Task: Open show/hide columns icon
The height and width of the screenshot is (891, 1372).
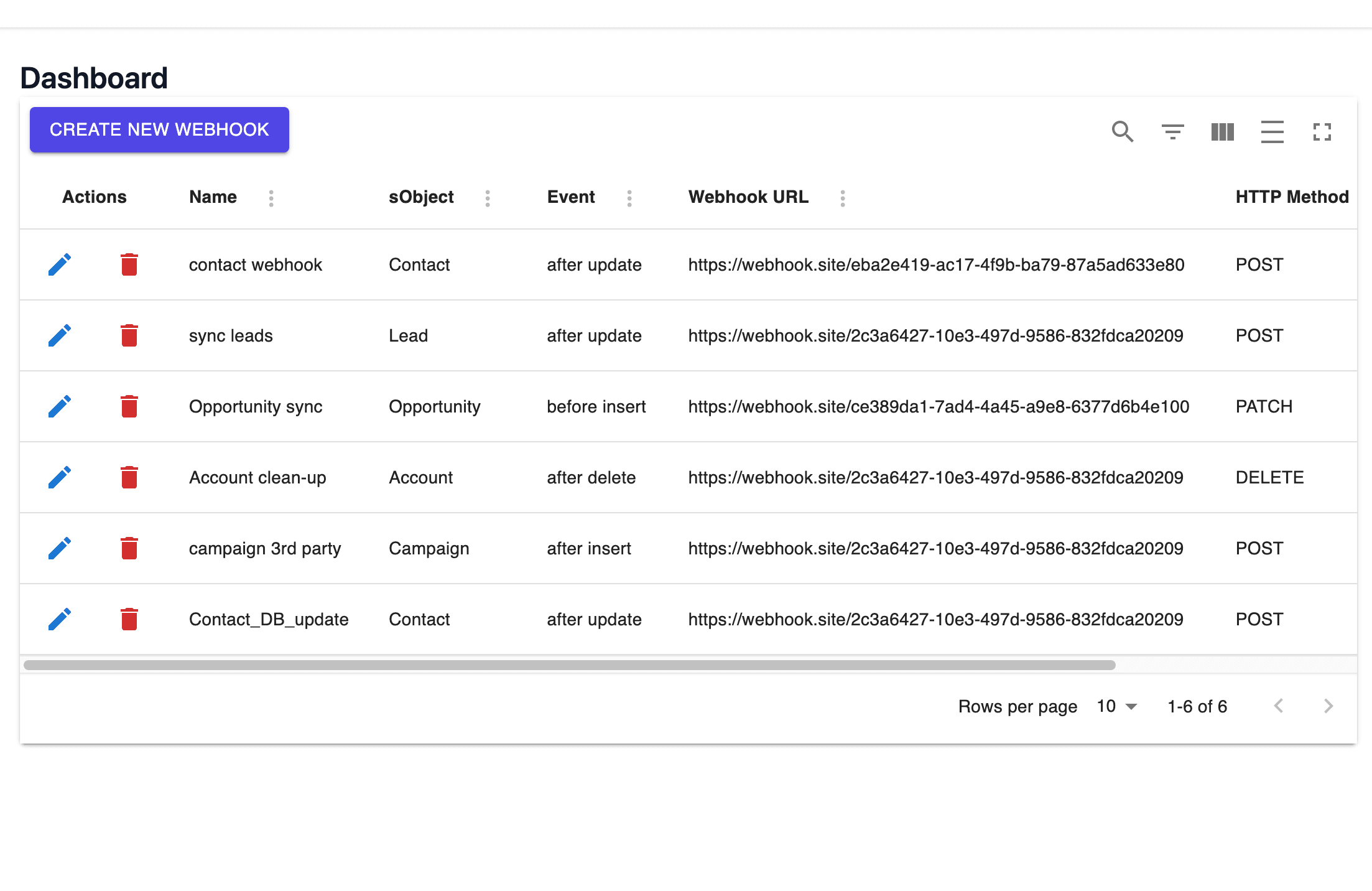Action: pos(1222,132)
